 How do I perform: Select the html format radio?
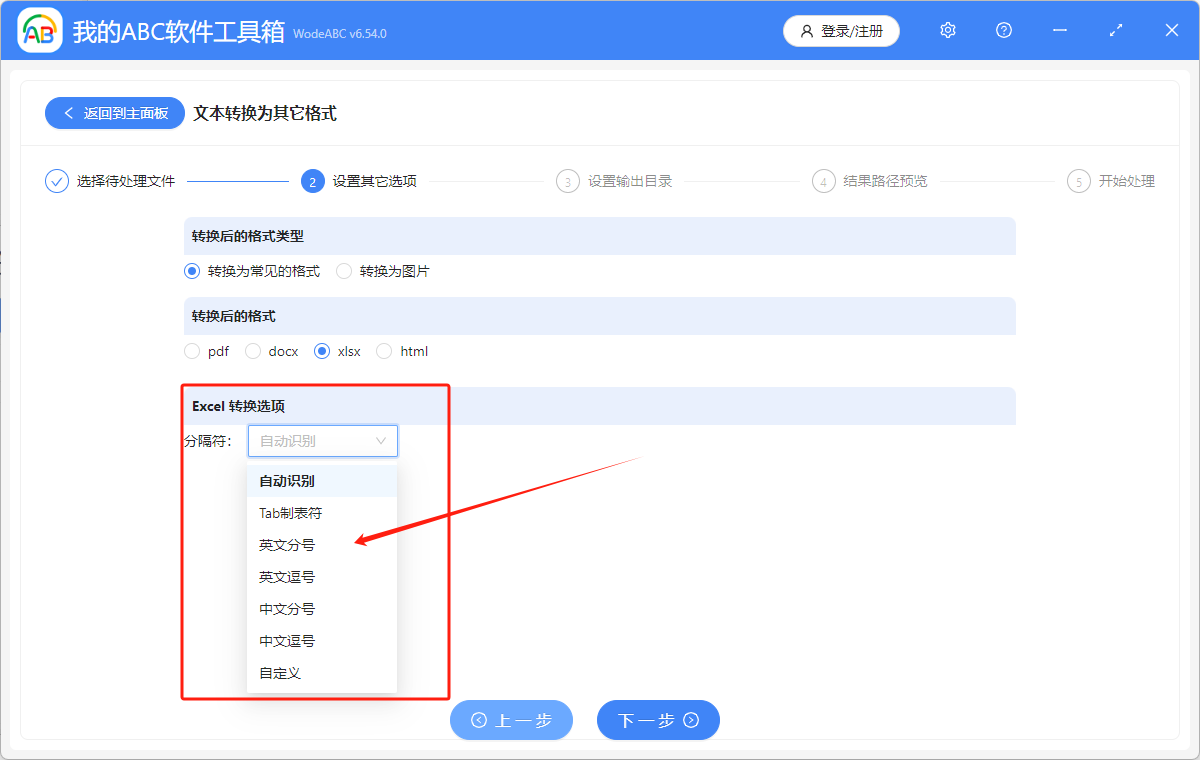(x=384, y=351)
